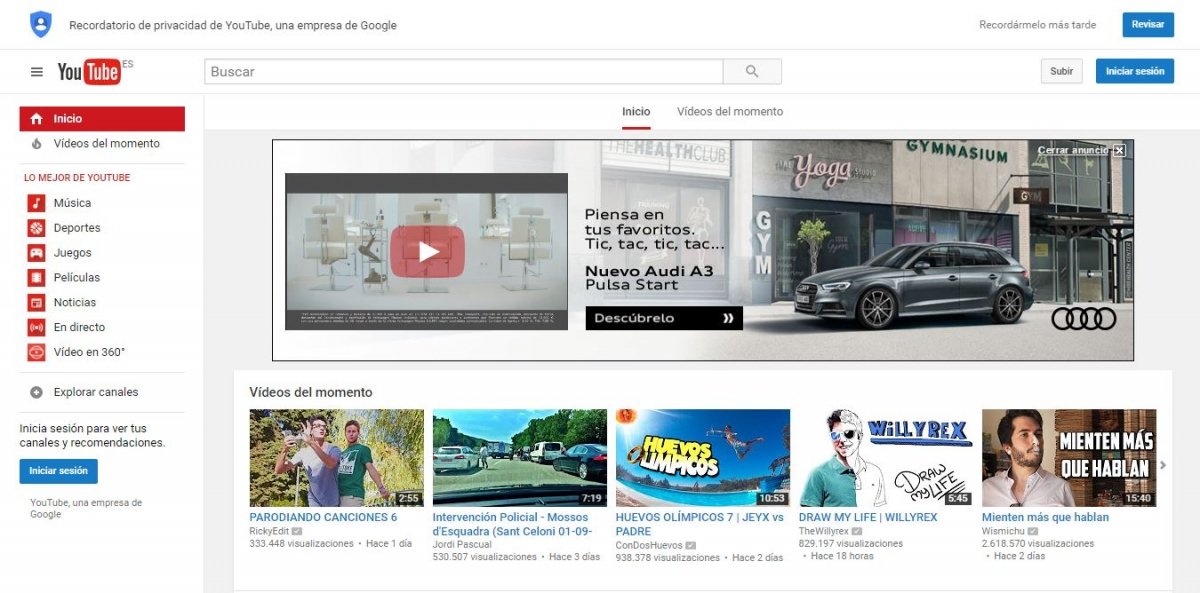1200x593 pixels.
Task: Click the En directo live icon
Action: point(36,328)
